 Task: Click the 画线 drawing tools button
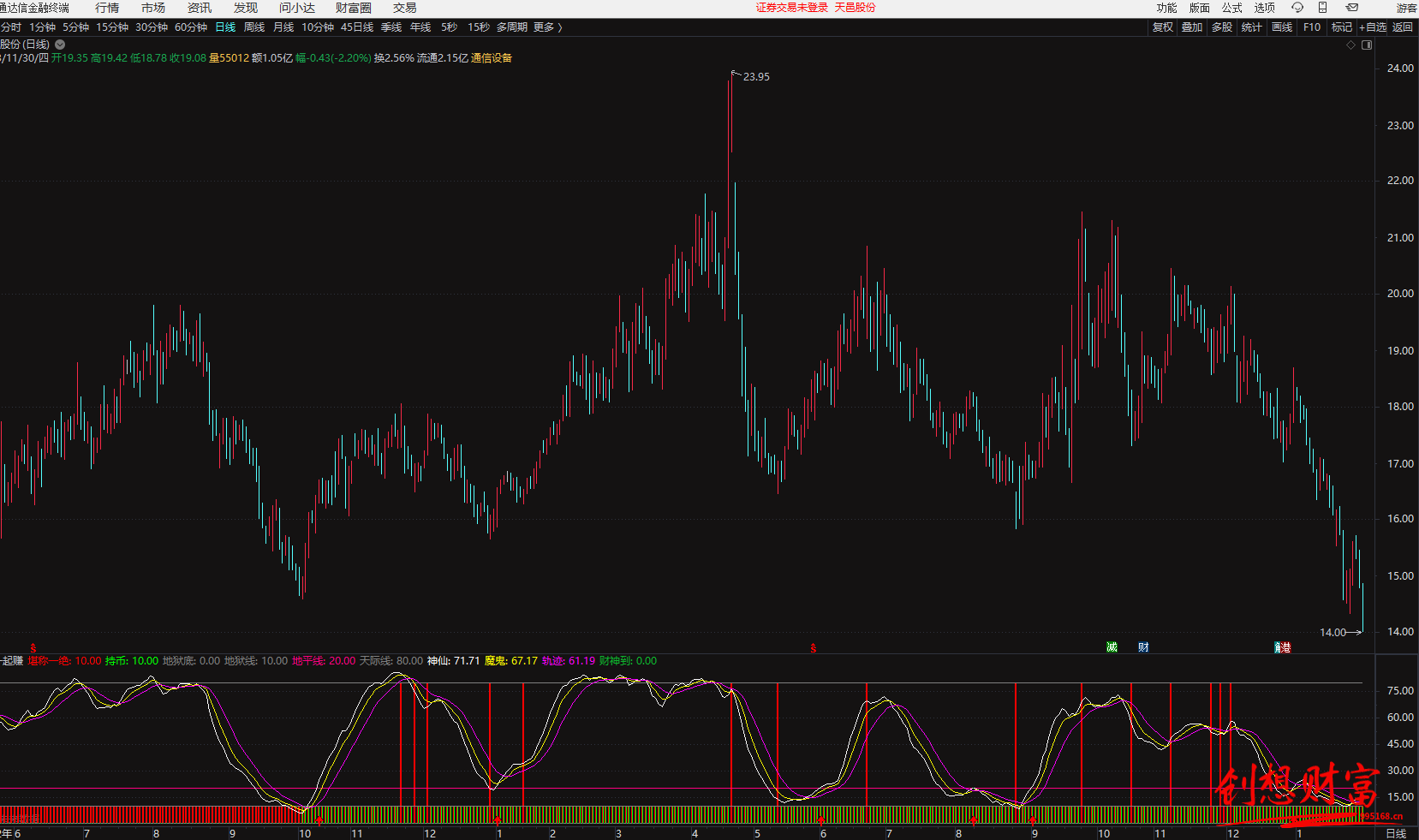pyautogui.click(x=1282, y=27)
